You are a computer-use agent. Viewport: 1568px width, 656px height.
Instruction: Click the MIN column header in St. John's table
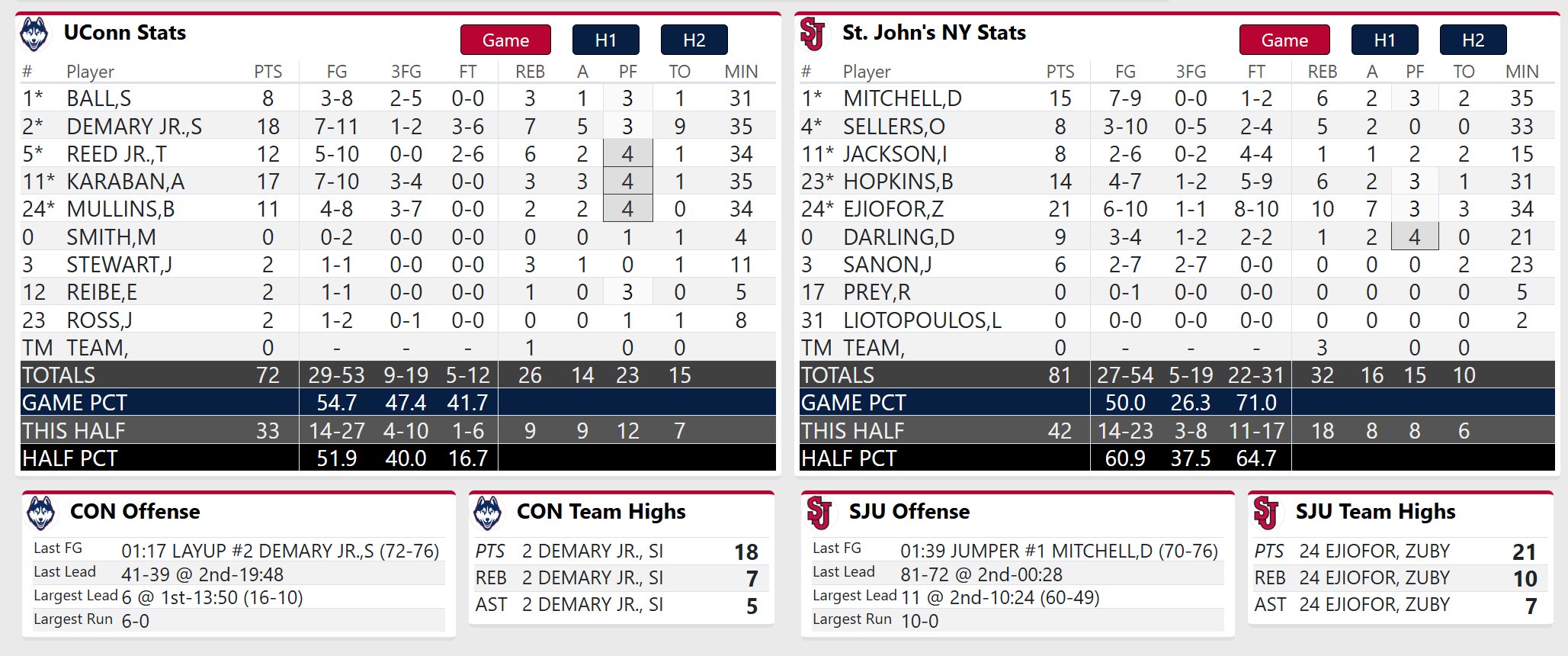(x=1522, y=72)
